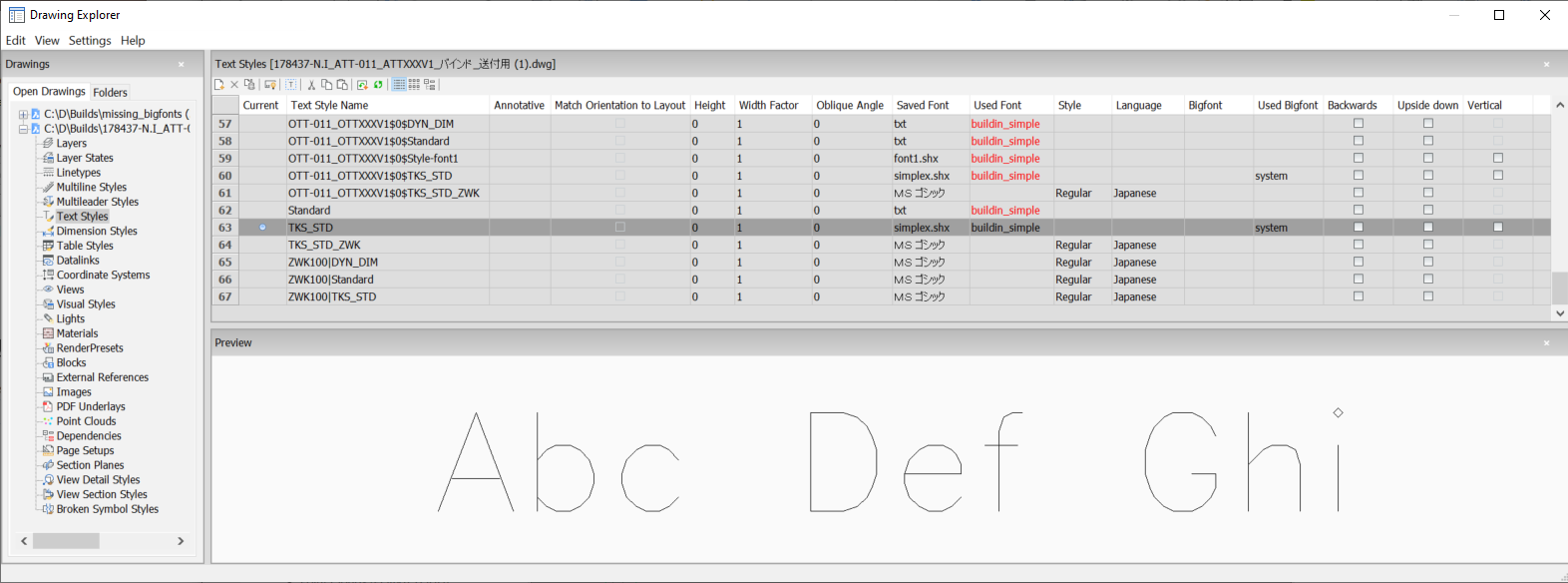Open Dimension Styles in the drawing tree

tap(97, 231)
